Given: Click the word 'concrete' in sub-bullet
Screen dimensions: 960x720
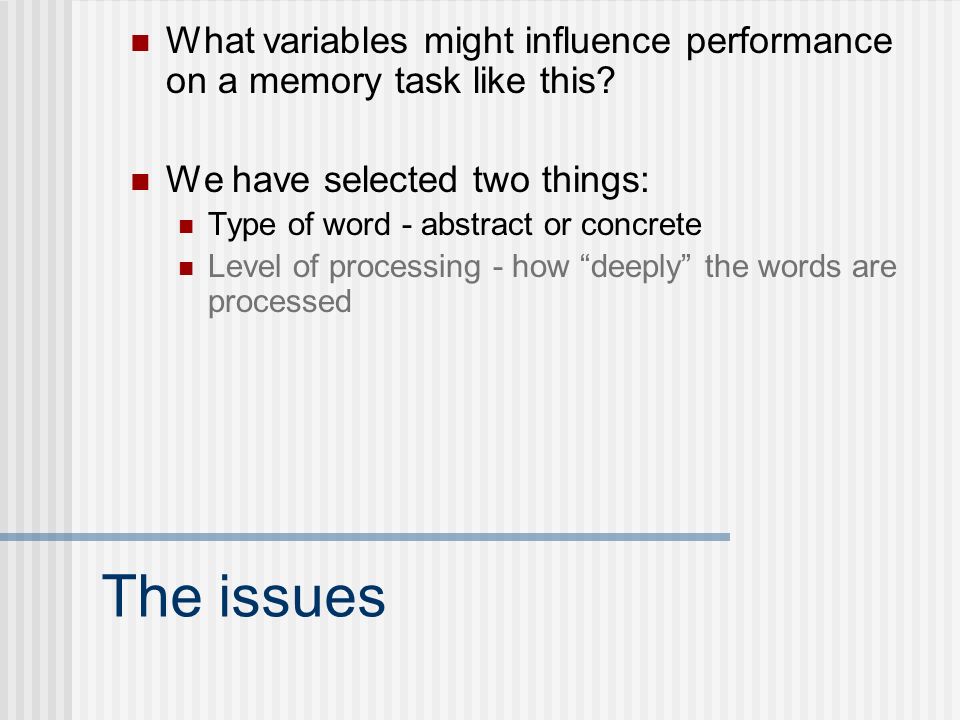Looking at the screenshot, I should pyautogui.click(x=641, y=225).
